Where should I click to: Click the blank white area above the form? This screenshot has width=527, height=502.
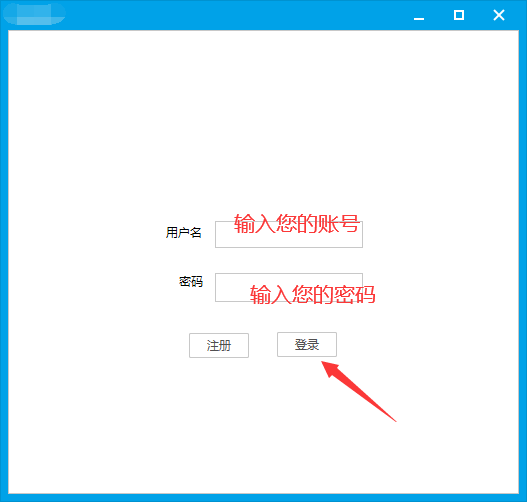(264, 118)
